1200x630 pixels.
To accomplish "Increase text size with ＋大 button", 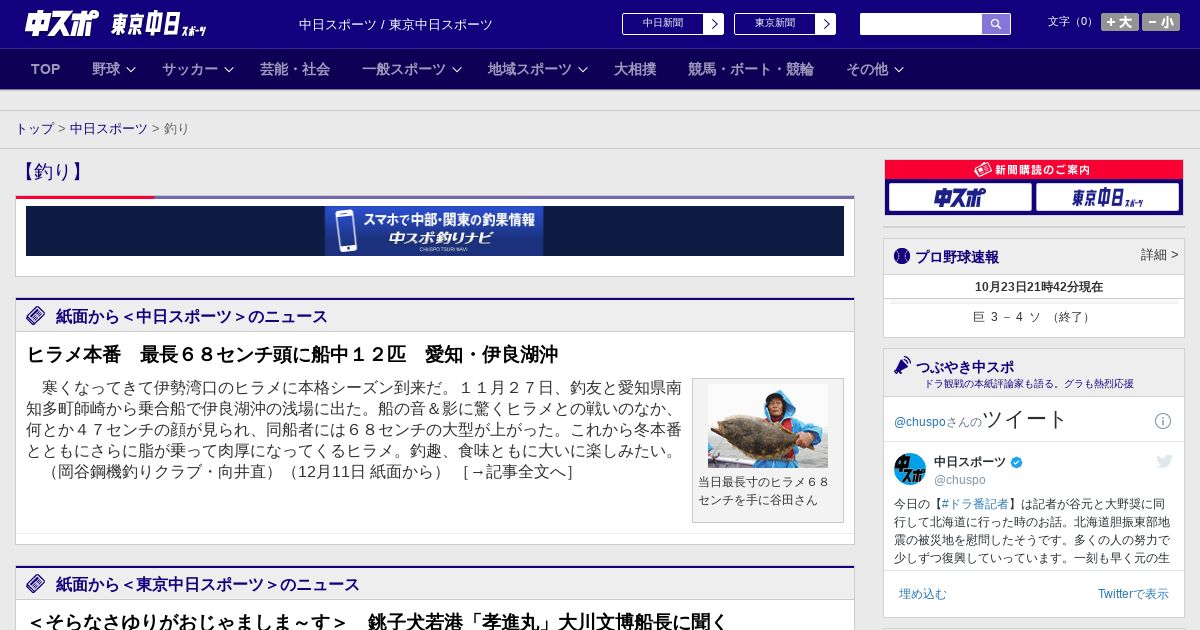I will [x=1119, y=22].
